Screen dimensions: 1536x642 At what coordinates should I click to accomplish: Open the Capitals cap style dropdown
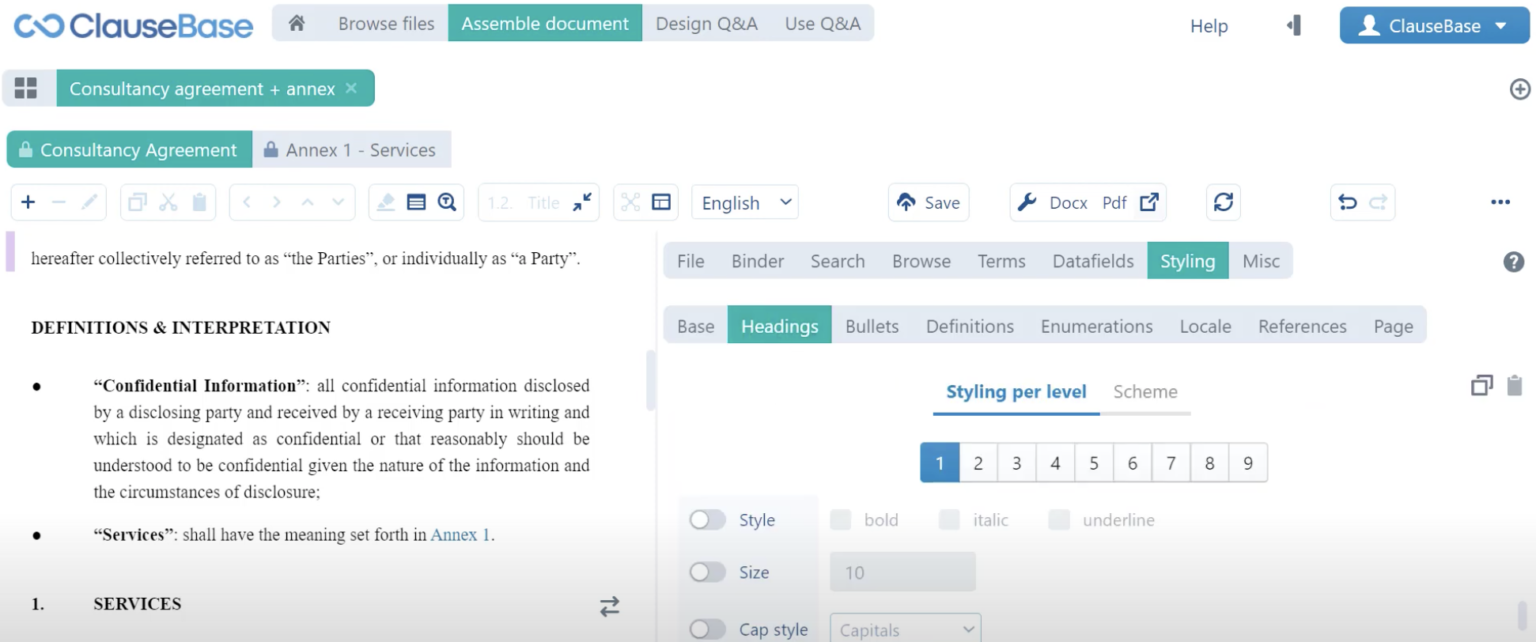click(x=905, y=629)
